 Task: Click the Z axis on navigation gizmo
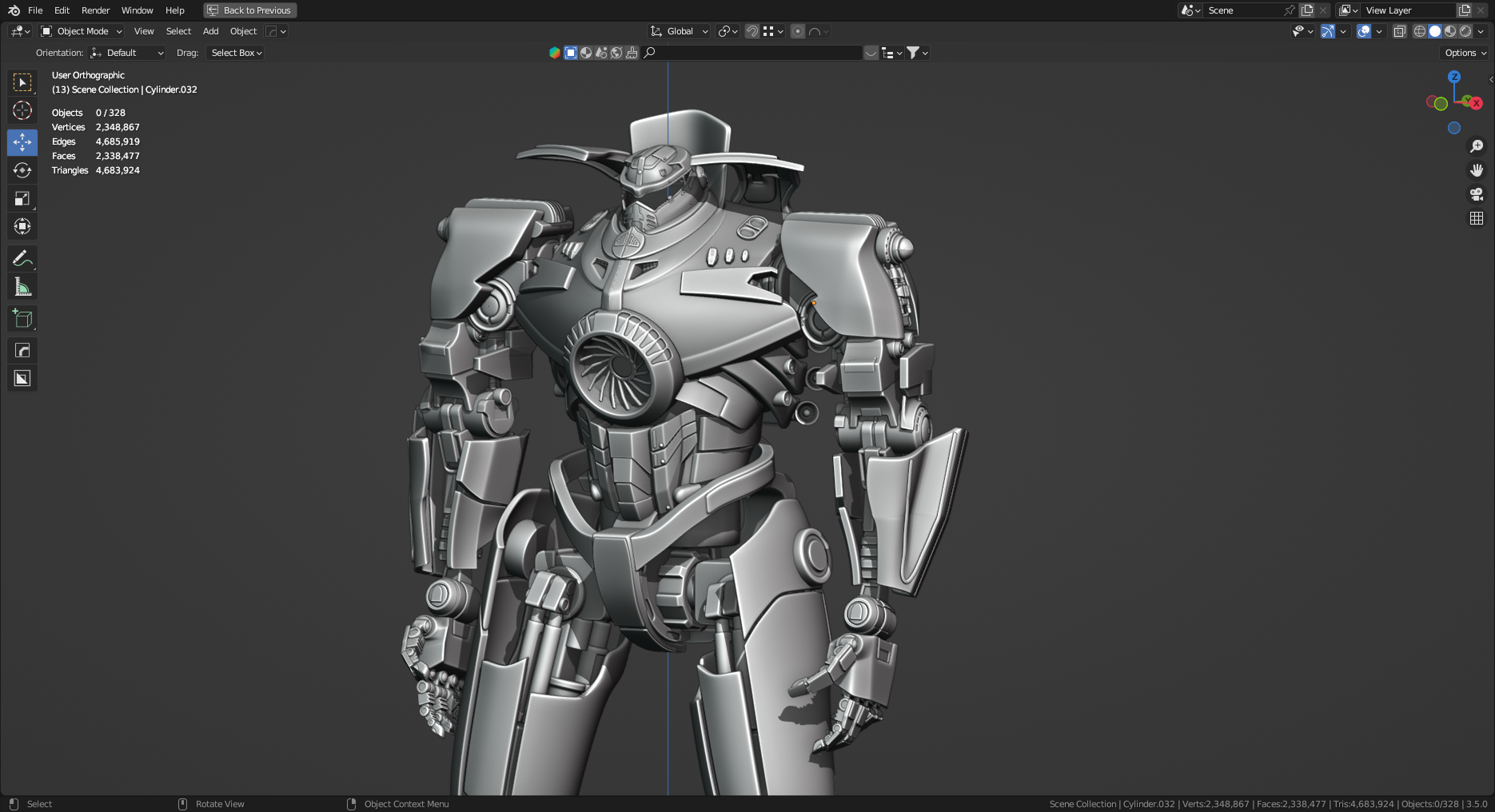(1454, 77)
